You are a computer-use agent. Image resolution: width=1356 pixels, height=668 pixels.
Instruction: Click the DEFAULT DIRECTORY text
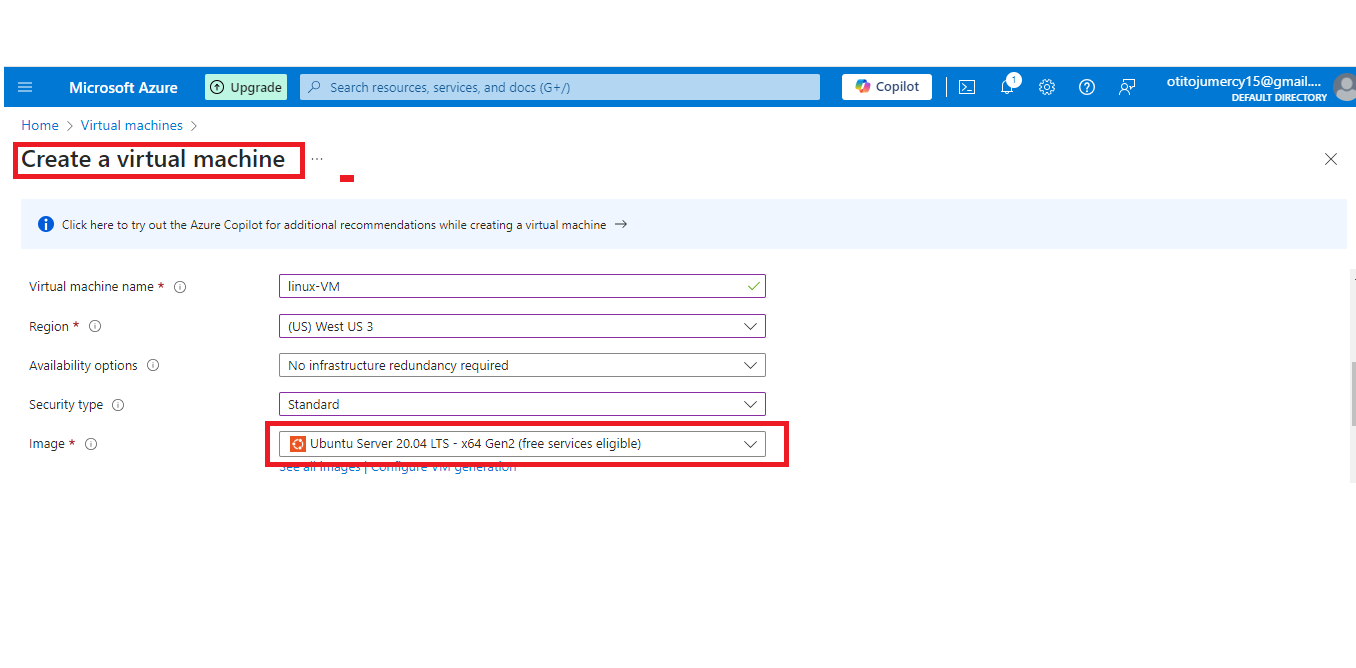pos(1279,98)
